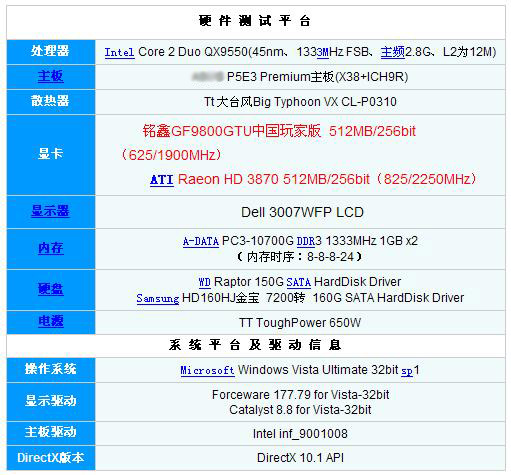Click the M link in 1333MHz FSB
Screen dimensions: 511x475
(x=323, y=52)
